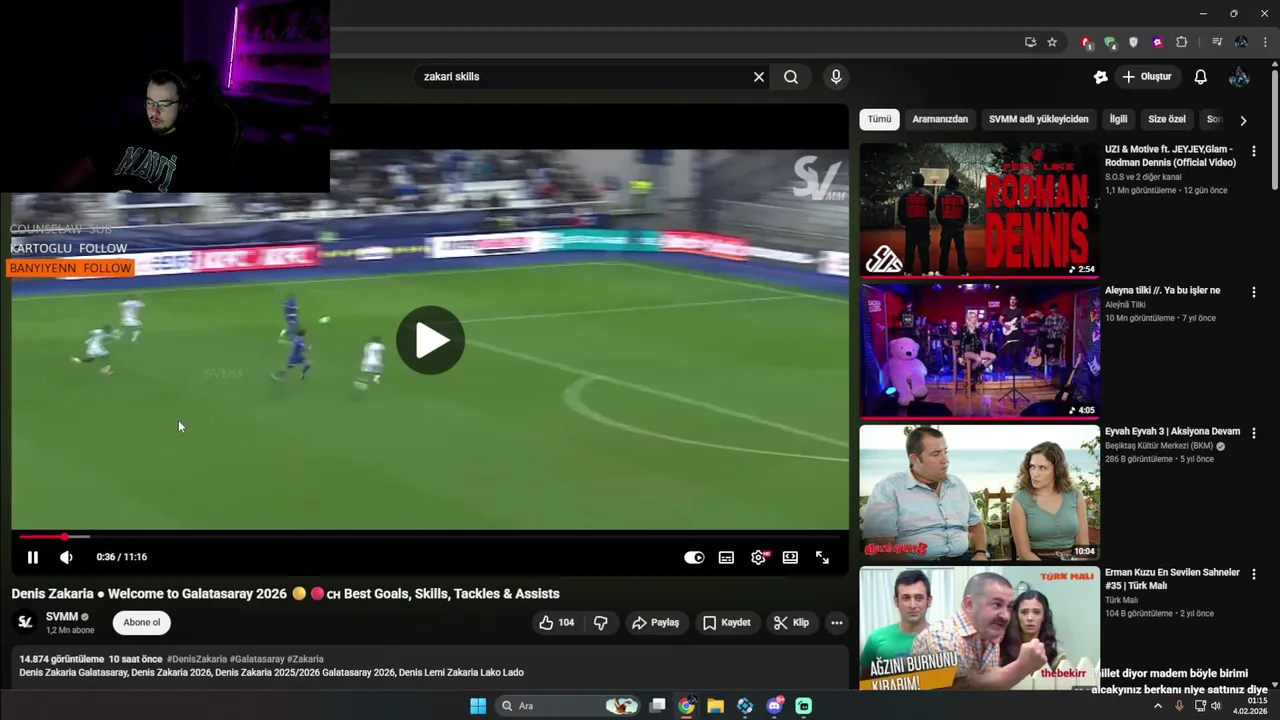The width and height of the screenshot is (1280, 720).
Task: Click the taskbar volume speaker icon
Action: click(1216, 706)
